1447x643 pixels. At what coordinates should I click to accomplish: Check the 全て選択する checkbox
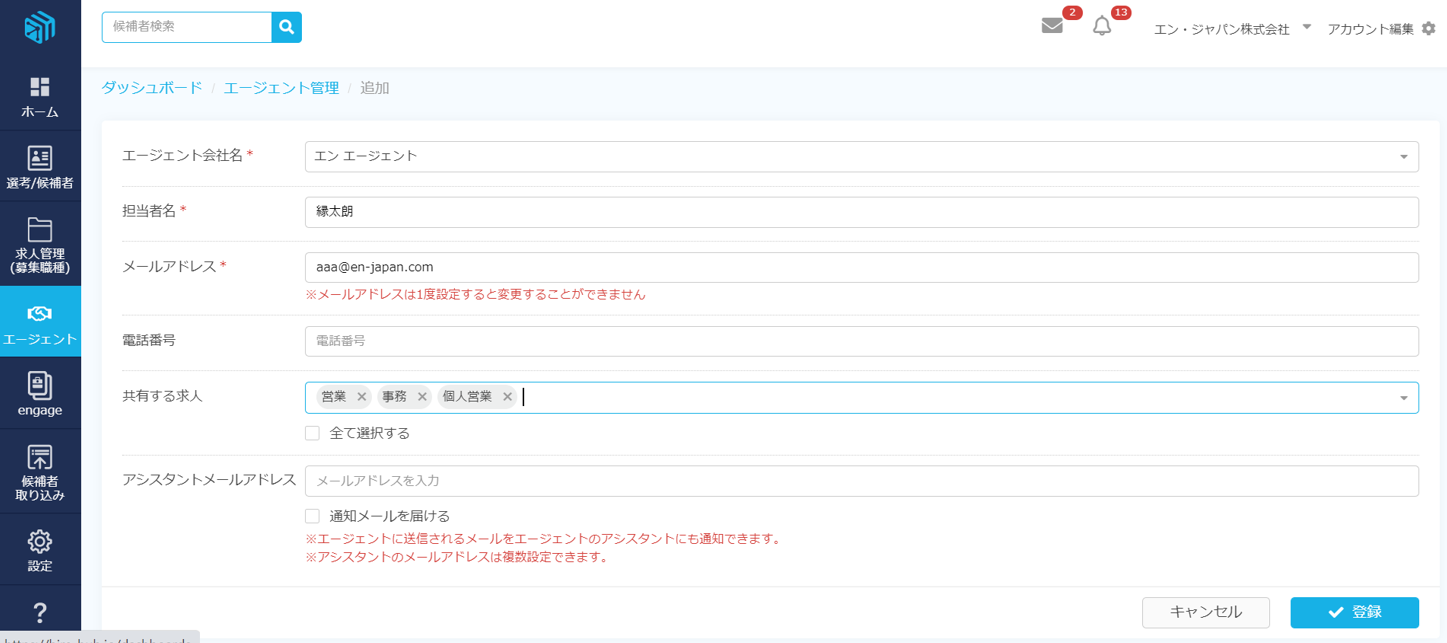[313, 433]
